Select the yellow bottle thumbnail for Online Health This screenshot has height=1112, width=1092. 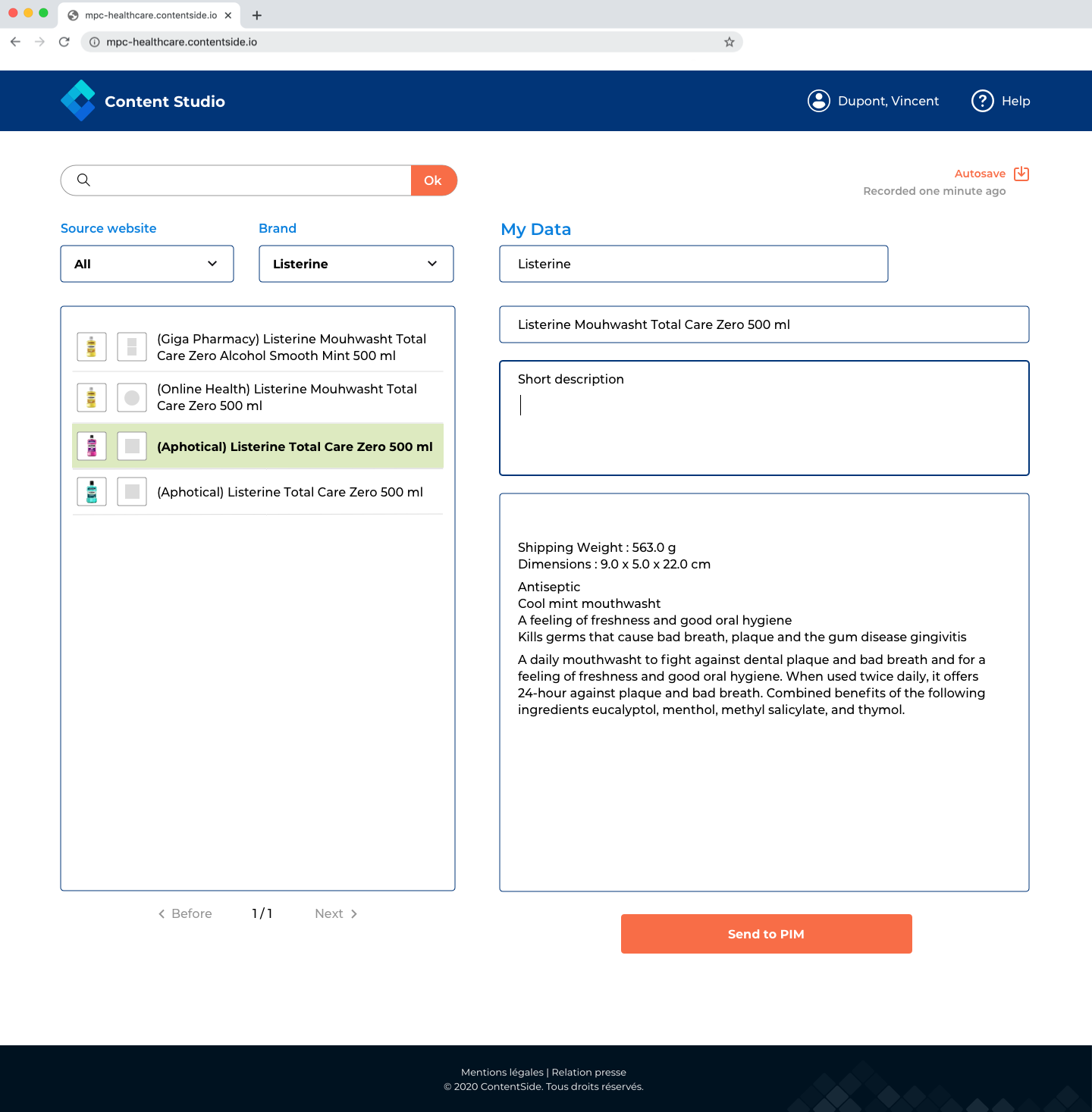click(92, 397)
